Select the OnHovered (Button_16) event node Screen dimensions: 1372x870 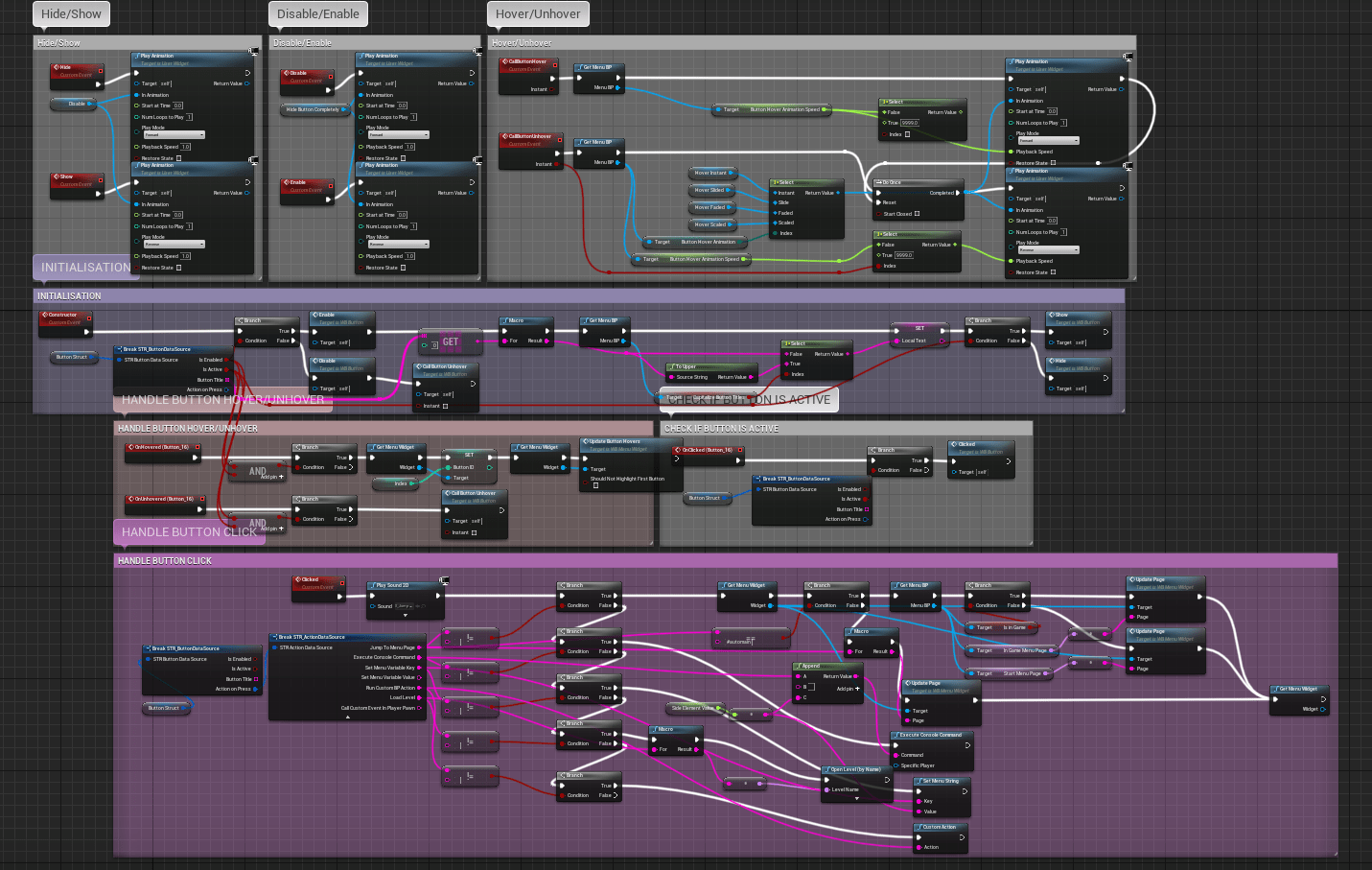161,447
